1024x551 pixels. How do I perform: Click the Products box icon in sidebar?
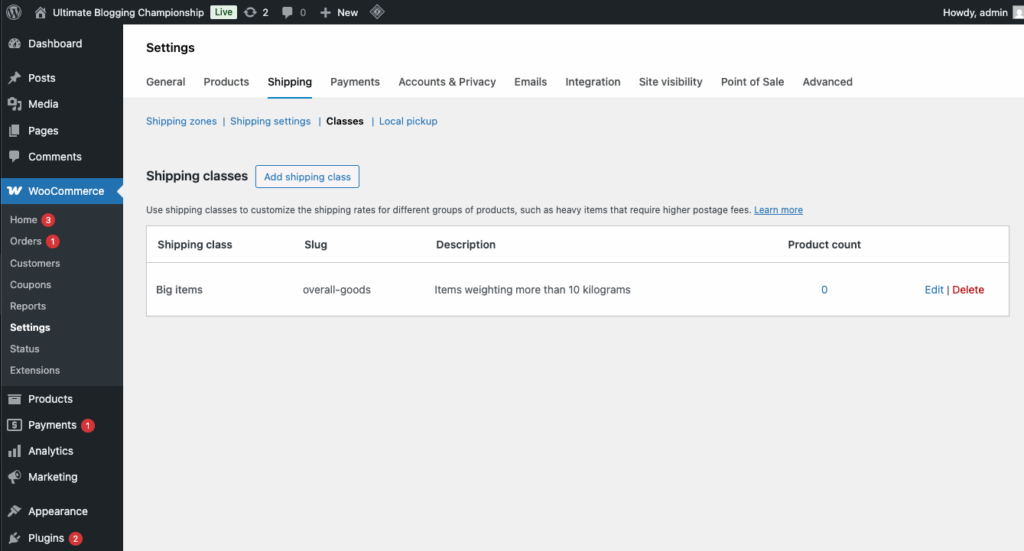tap(14, 399)
